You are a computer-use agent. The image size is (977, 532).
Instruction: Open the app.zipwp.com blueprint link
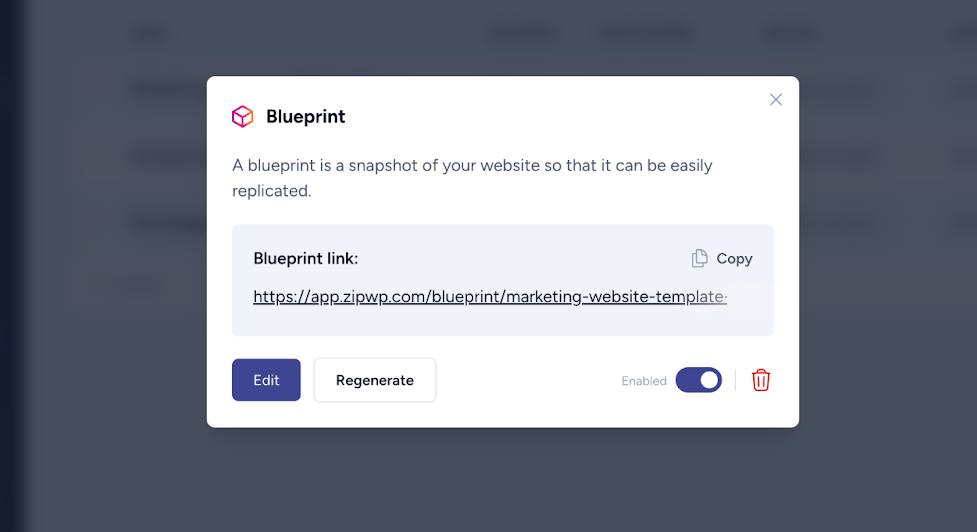[490, 297]
